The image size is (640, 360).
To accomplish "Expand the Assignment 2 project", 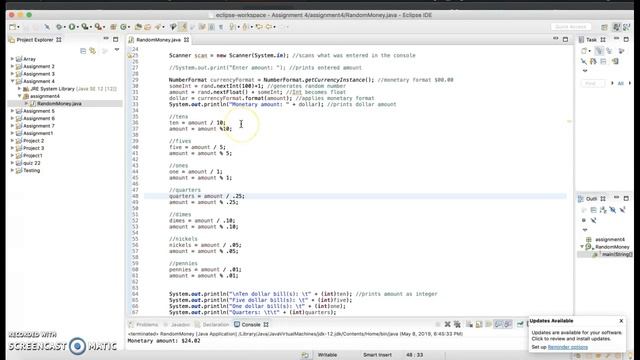I will coord(12,66).
